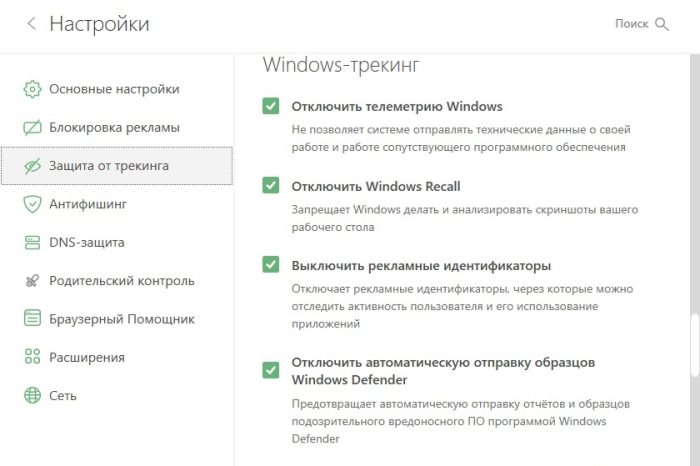Click the back arrow next to Настройки

tap(31, 24)
